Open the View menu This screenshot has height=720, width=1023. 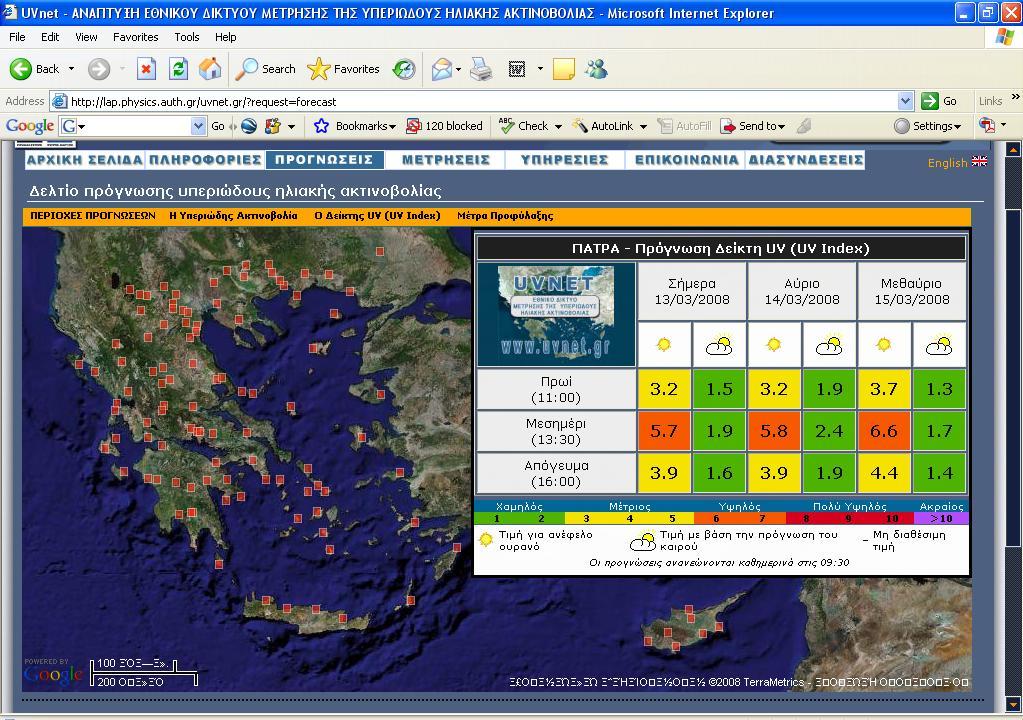pyautogui.click(x=86, y=37)
